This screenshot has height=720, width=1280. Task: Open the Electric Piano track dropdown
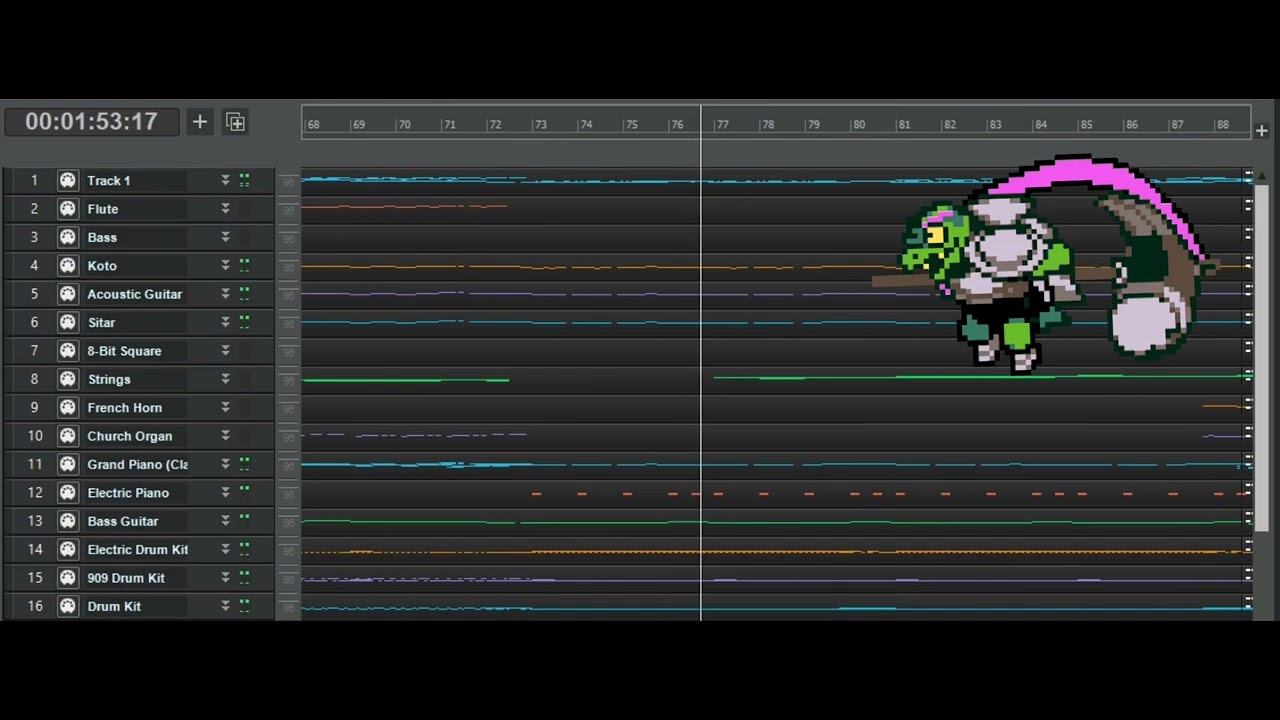[x=225, y=493]
